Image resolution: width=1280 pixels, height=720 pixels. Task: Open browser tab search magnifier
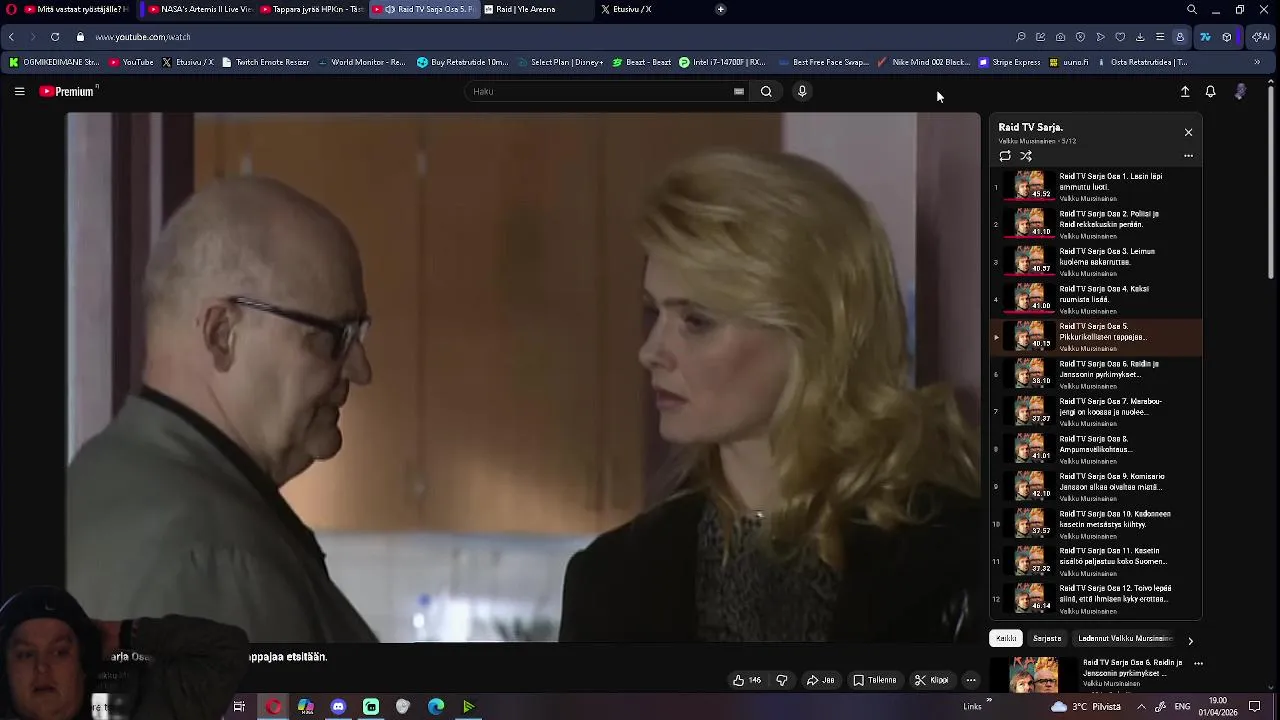pyautogui.click(x=1191, y=9)
